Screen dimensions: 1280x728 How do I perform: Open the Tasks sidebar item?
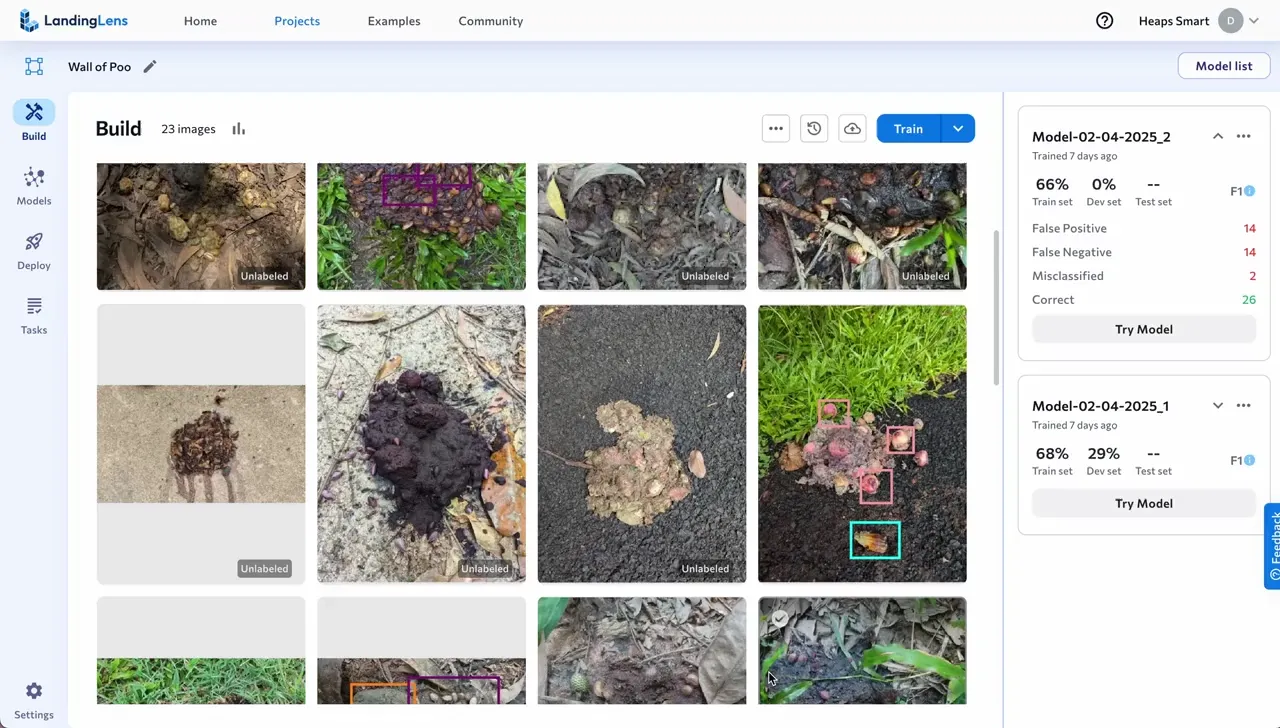[x=34, y=315]
